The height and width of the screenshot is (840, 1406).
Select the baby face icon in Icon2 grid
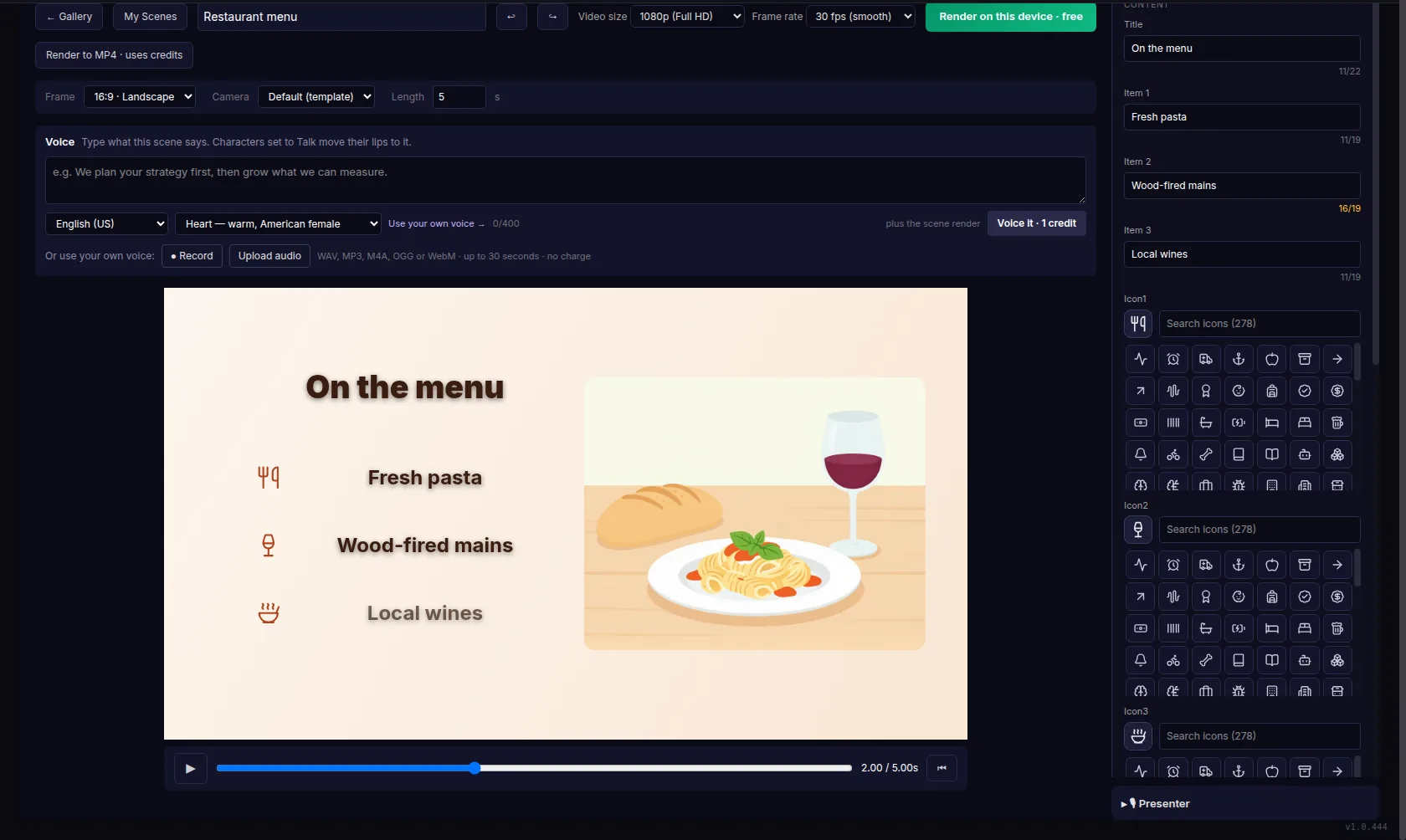1239,597
